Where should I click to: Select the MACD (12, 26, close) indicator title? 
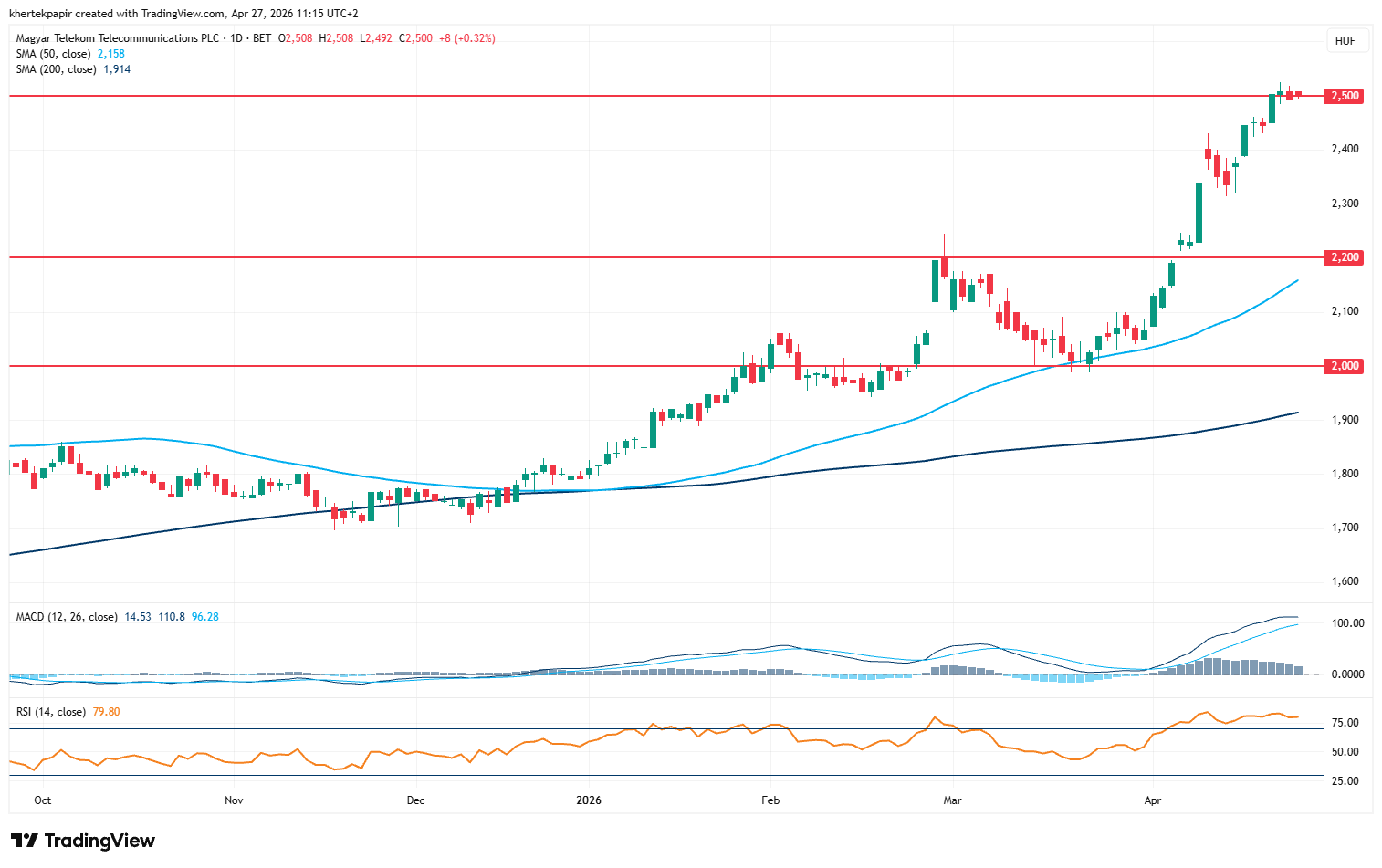(67, 617)
